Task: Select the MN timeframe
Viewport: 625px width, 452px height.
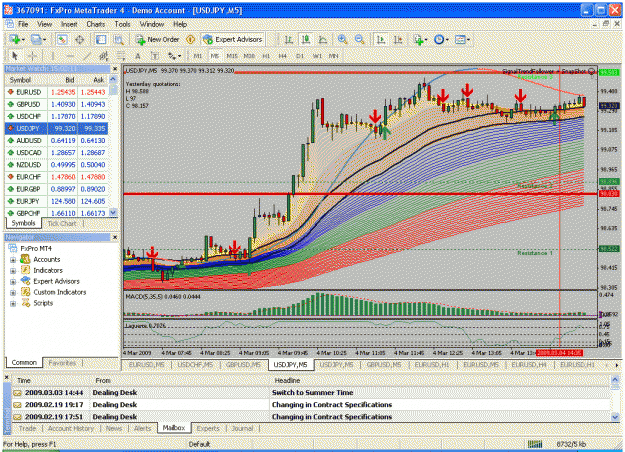Action: [333, 56]
